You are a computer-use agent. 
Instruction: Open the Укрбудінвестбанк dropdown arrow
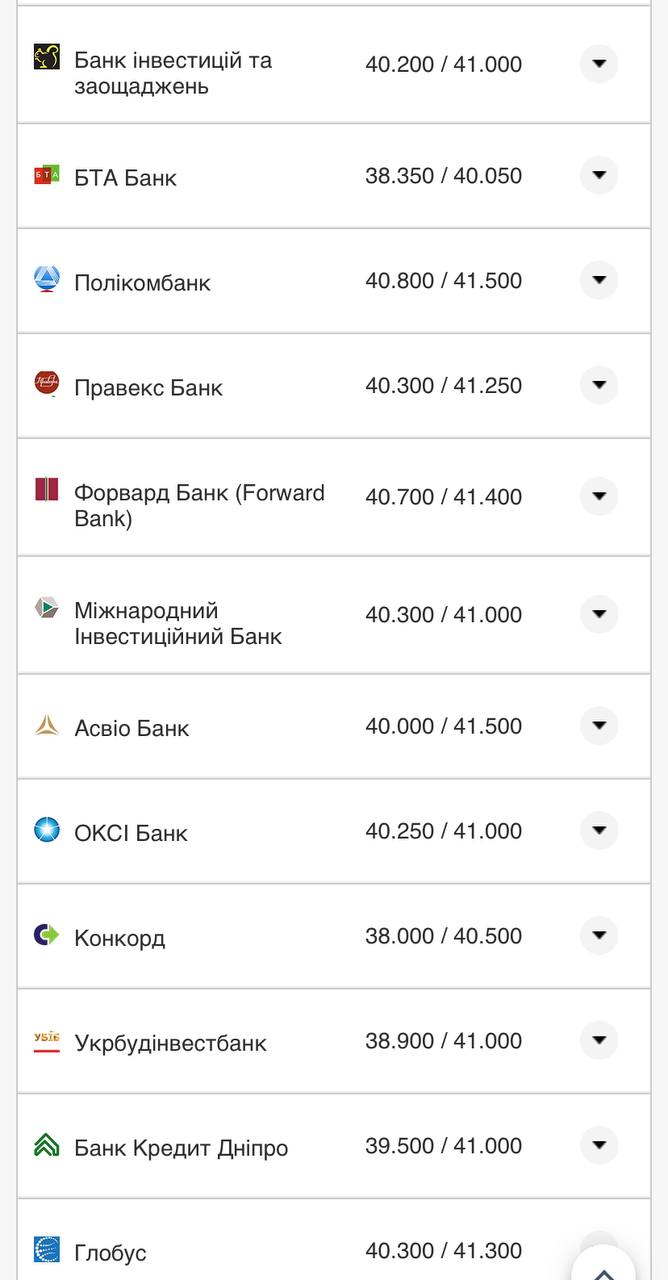coord(598,1041)
